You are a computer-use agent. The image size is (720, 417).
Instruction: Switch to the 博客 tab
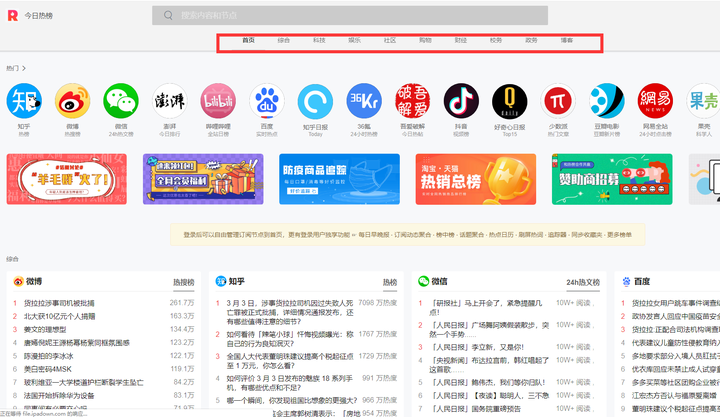tap(567, 40)
